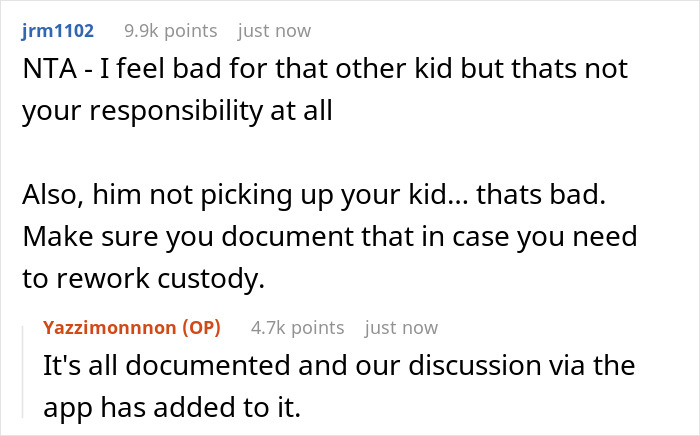Screen dimensions: 700x436
Task: Click the reply line starting "It's all documented"
Action: (338, 367)
